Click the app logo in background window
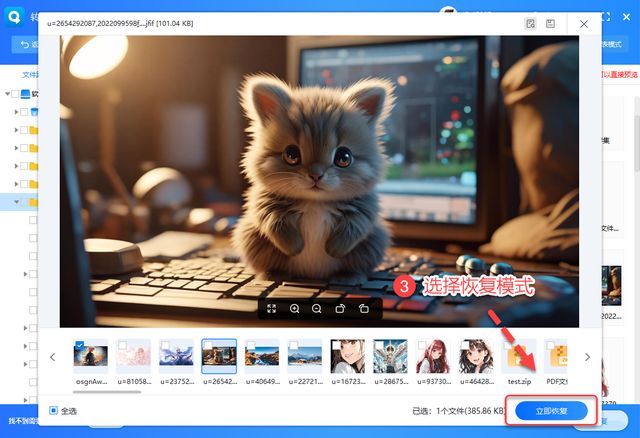This screenshot has height=438, width=640. click(14, 17)
